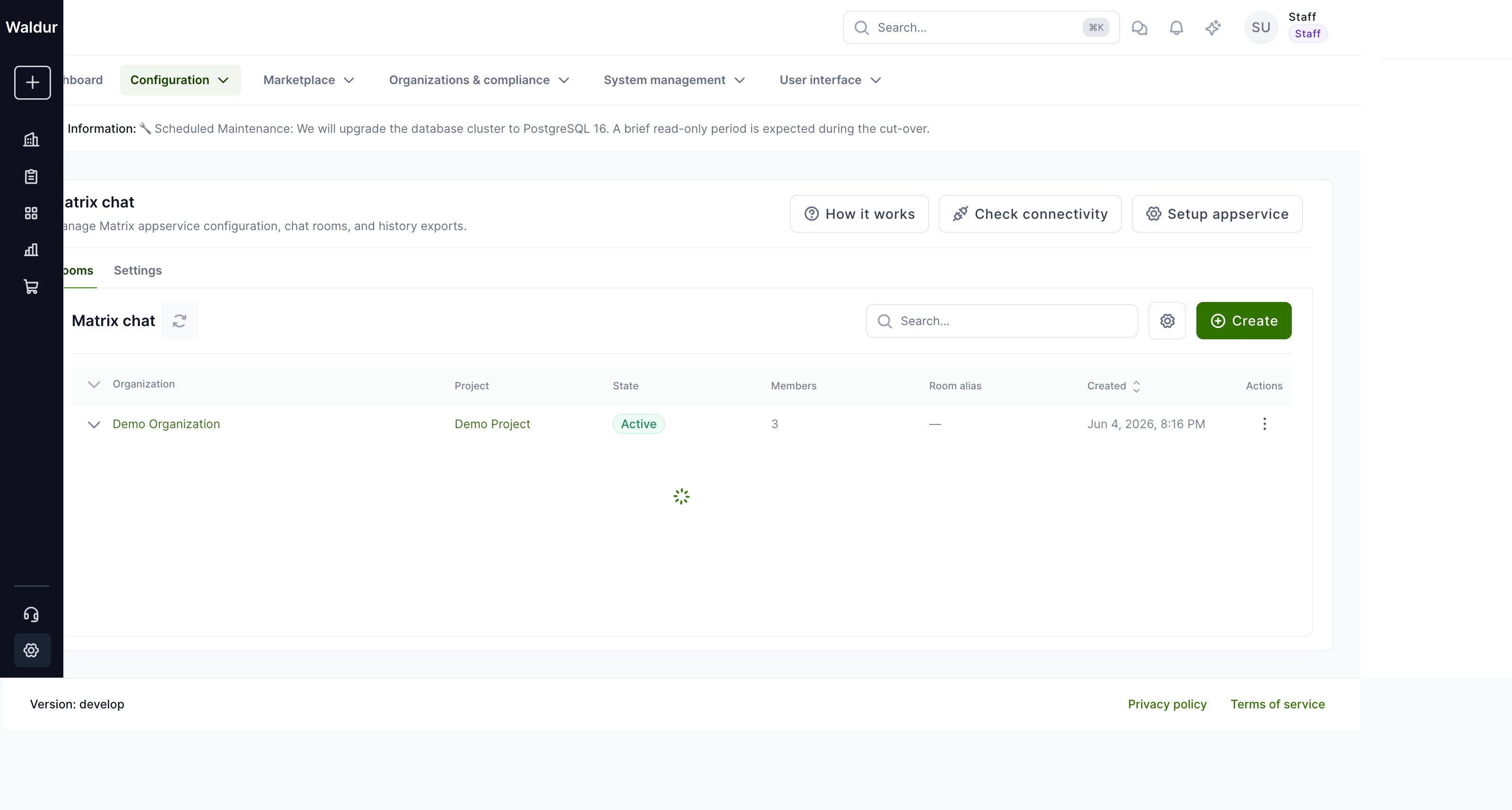Click the Scheduled Maintenance information message
Screen dimensions: 1512x810
[x=498, y=129]
